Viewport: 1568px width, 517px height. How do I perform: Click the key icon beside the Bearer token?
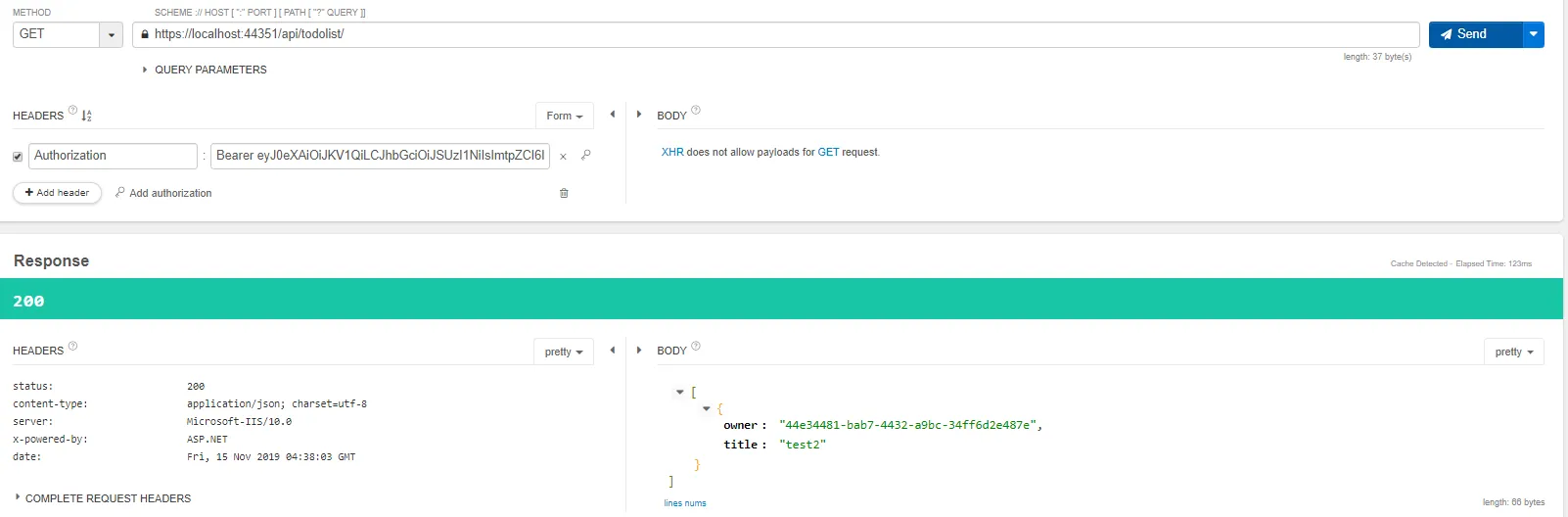585,155
